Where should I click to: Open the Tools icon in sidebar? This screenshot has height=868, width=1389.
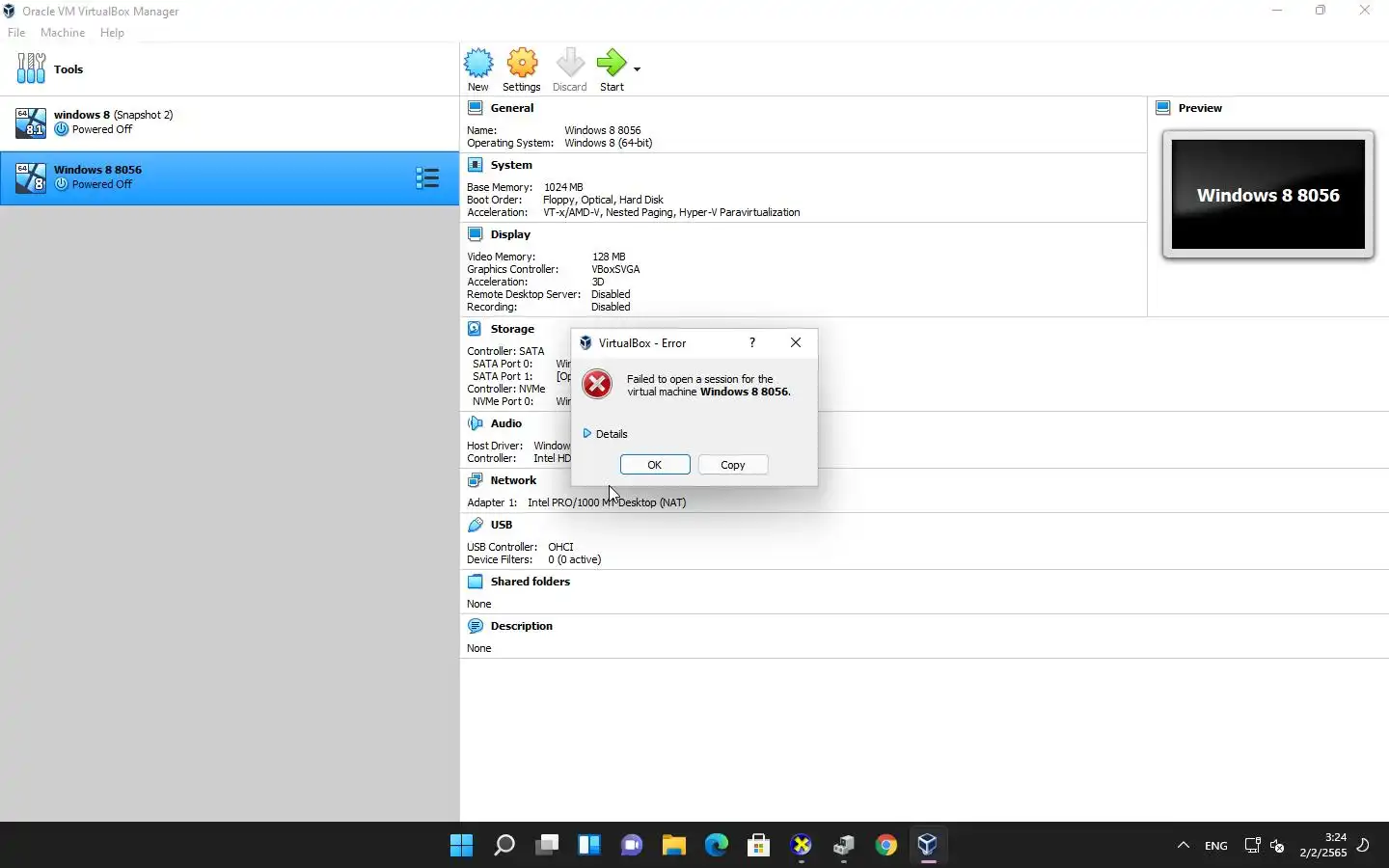point(31,68)
